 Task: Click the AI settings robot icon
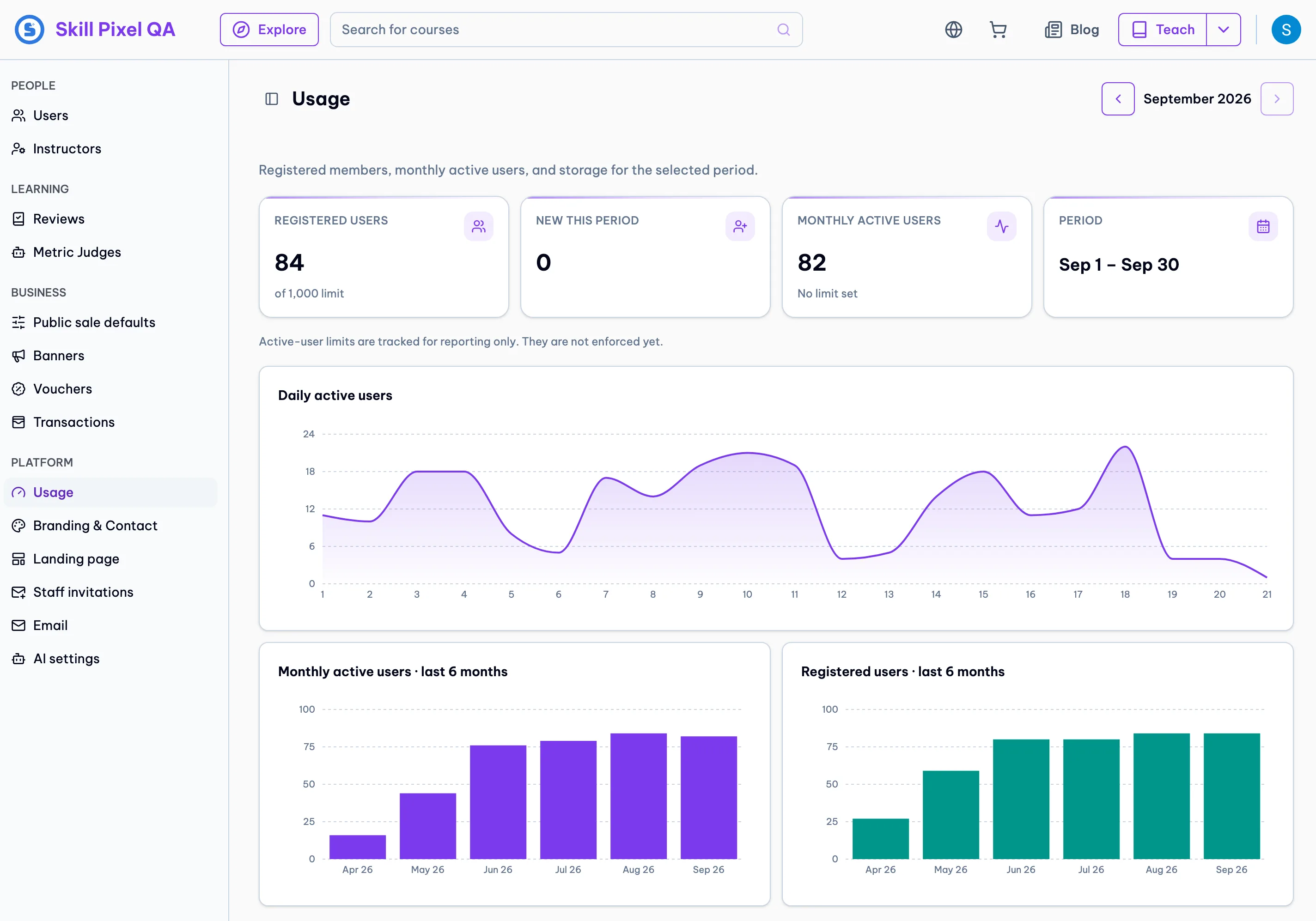click(18, 659)
